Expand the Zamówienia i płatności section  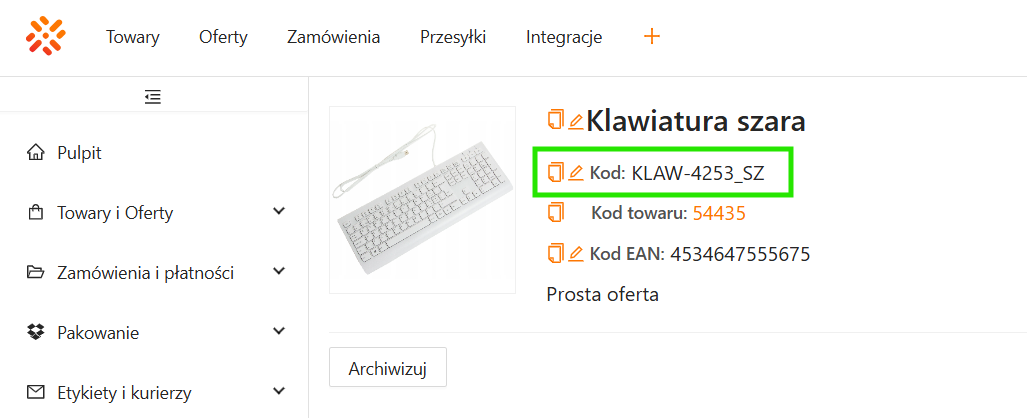[279, 272]
